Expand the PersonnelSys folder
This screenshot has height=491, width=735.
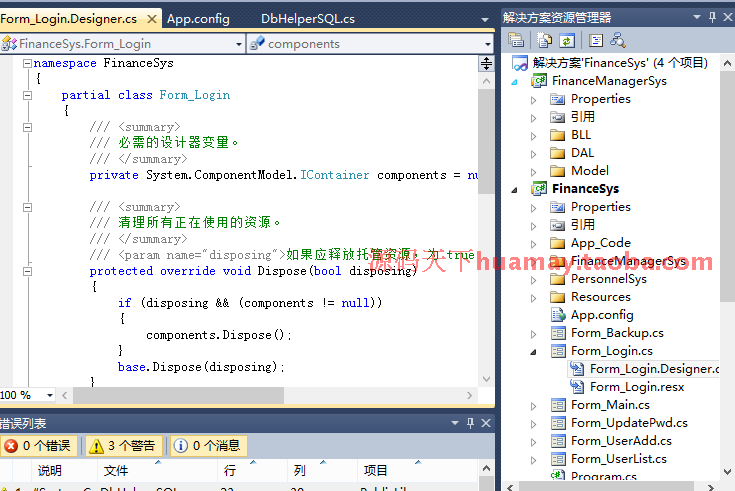click(x=533, y=280)
